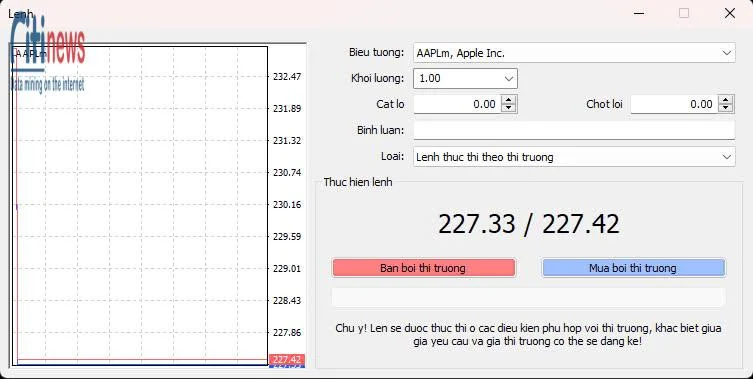Image resolution: width=753 pixels, height=379 pixels.
Task: Decrease the Cat lo value with the down arrow
Action: pos(509,108)
